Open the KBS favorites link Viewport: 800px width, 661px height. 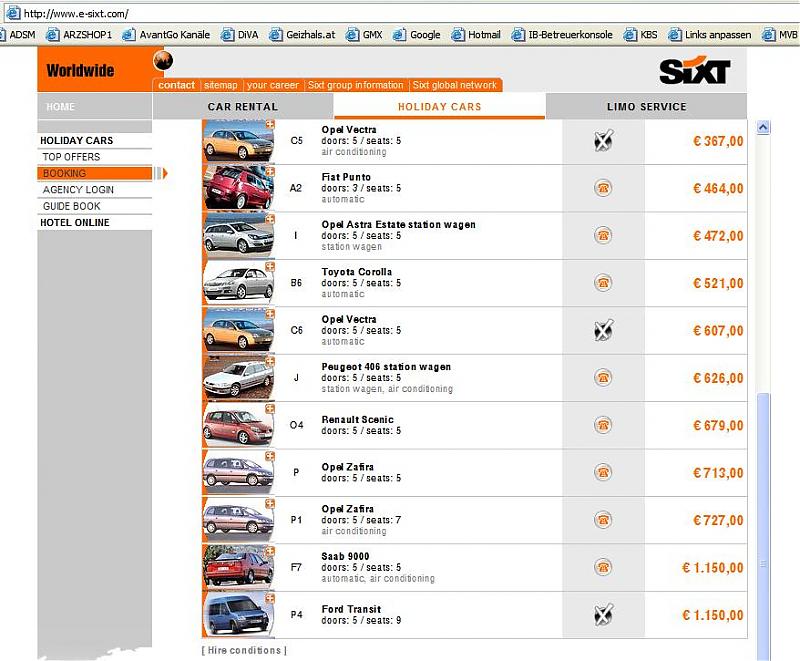[x=640, y=35]
